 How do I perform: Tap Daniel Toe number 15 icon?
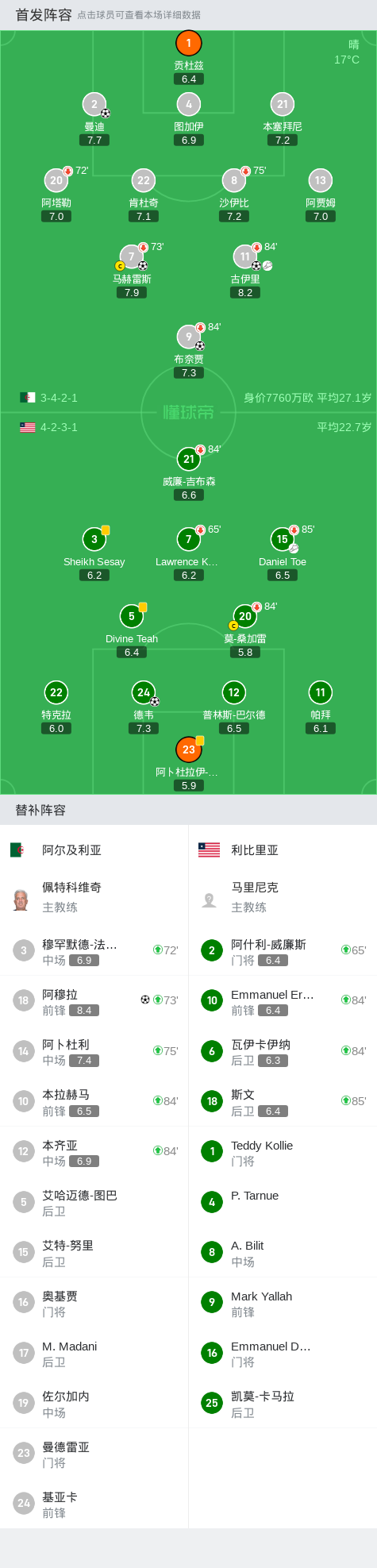pyautogui.click(x=283, y=539)
